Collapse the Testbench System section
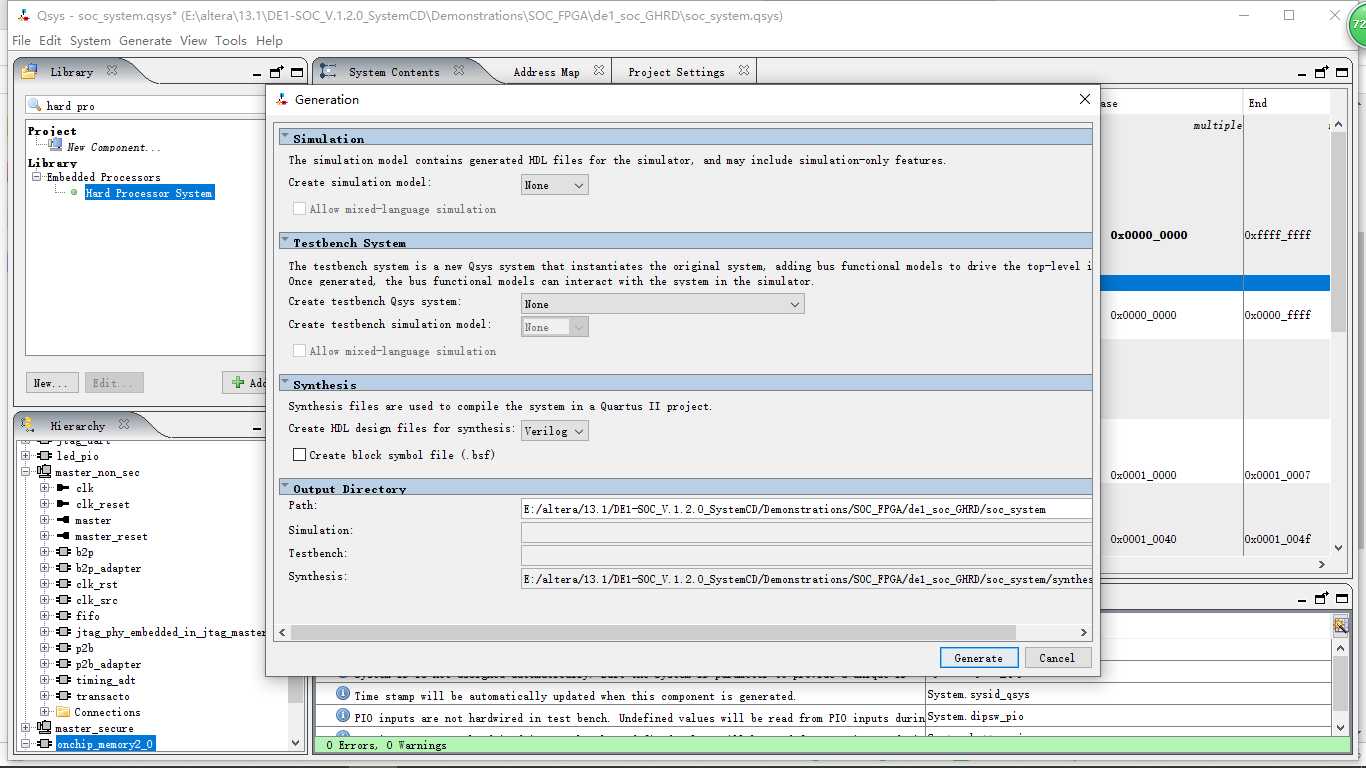 pos(285,242)
